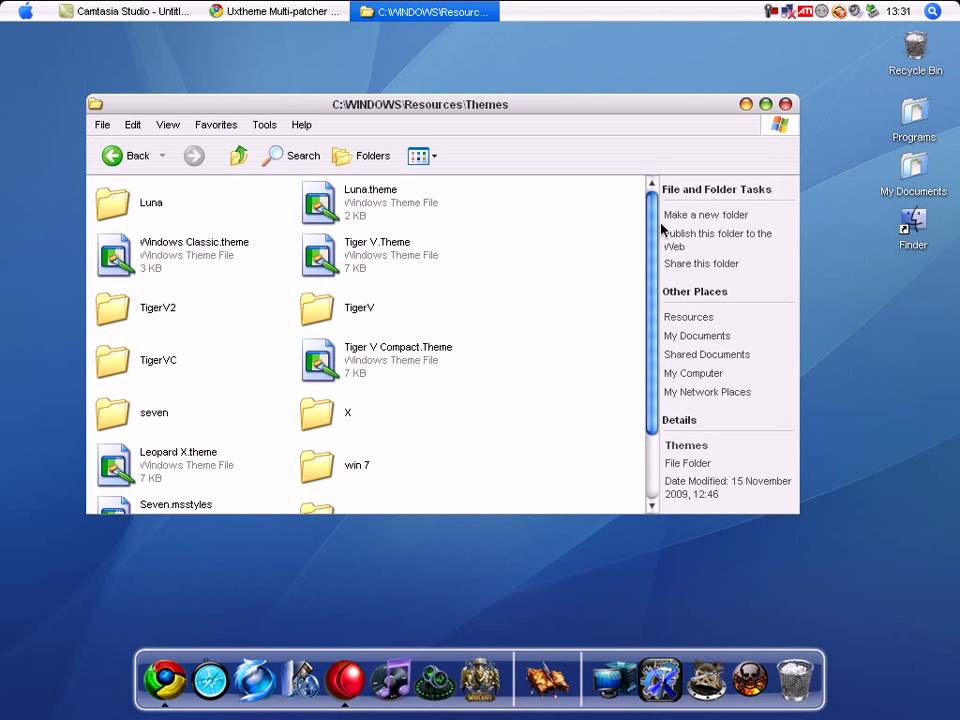Switch to Camtasia Studio taskbar button
This screenshot has height=720, width=960.
pyautogui.click(x=125, y=11)
